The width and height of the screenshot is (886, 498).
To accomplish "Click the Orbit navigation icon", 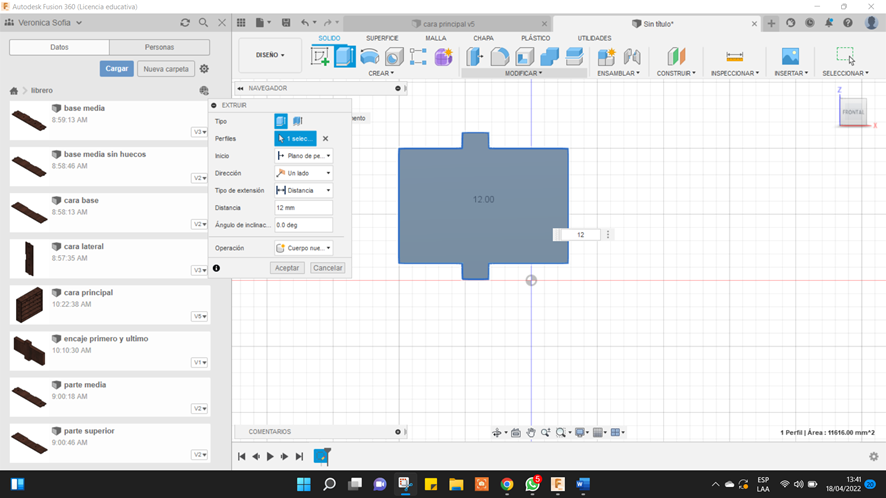I will tap(497, 432).
